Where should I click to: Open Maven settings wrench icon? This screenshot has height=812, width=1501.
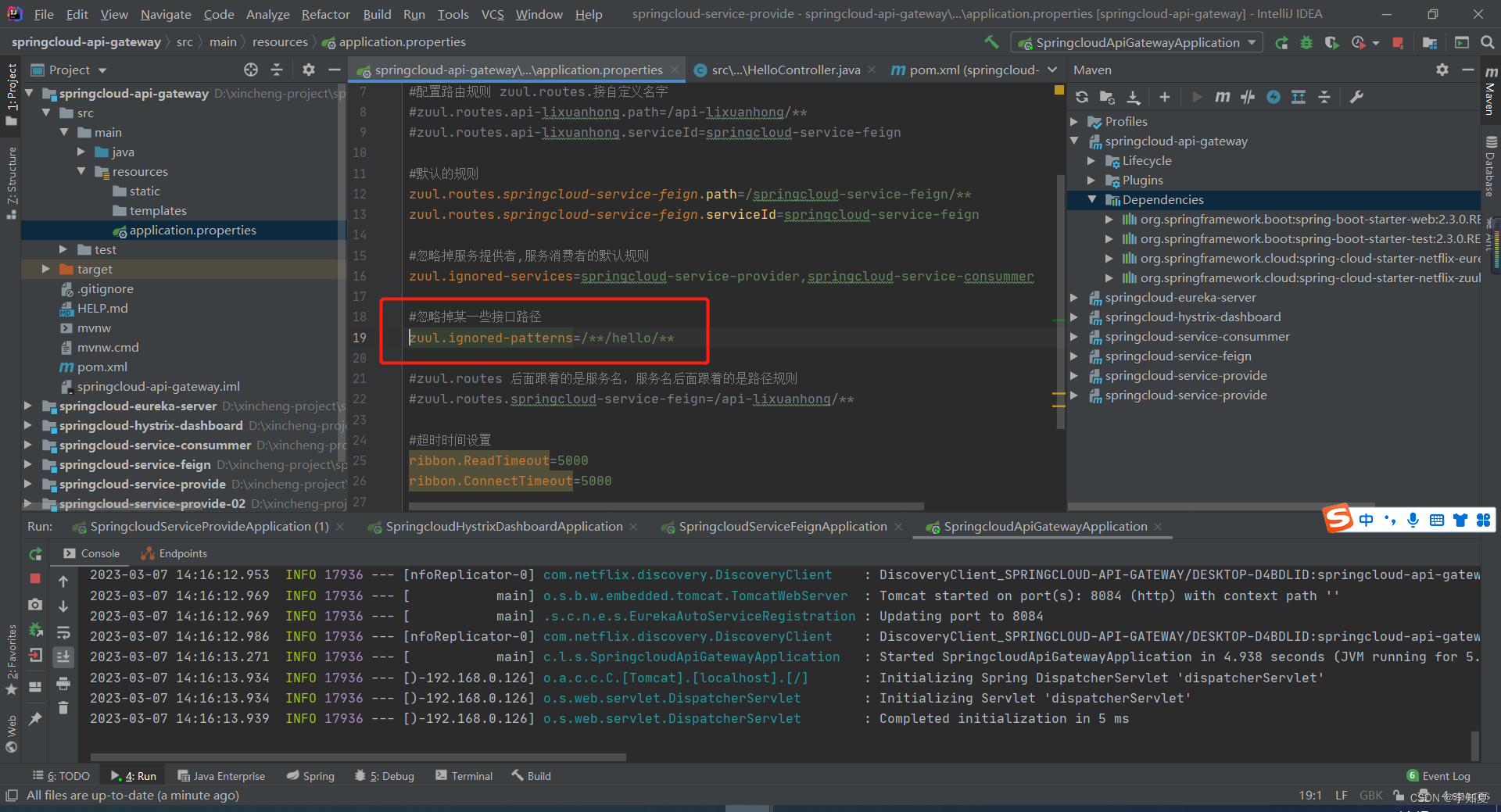point(1356,97)
